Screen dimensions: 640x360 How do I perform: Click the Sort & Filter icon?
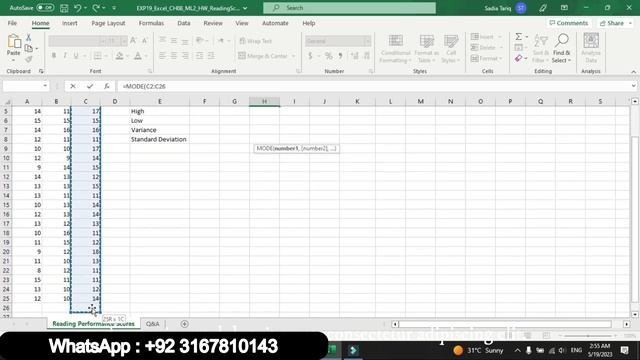540,48
